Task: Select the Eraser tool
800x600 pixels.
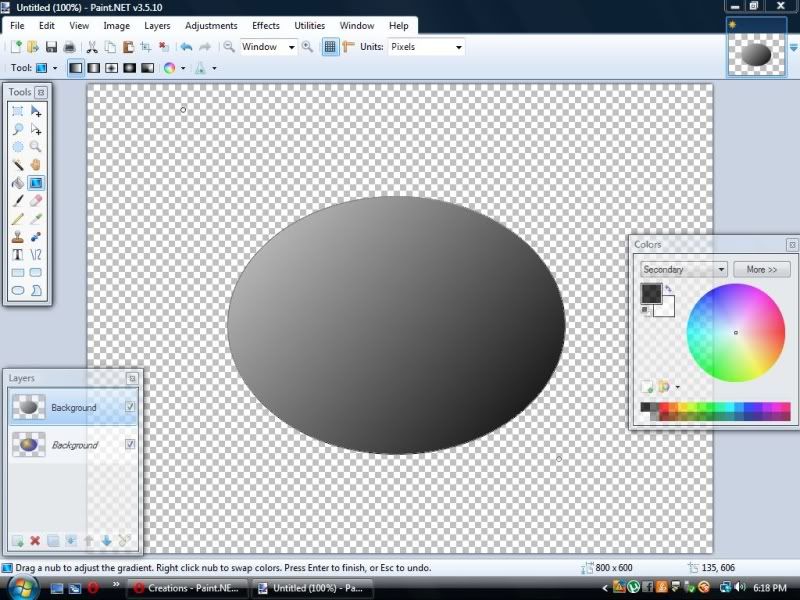Action: point(36,201)
